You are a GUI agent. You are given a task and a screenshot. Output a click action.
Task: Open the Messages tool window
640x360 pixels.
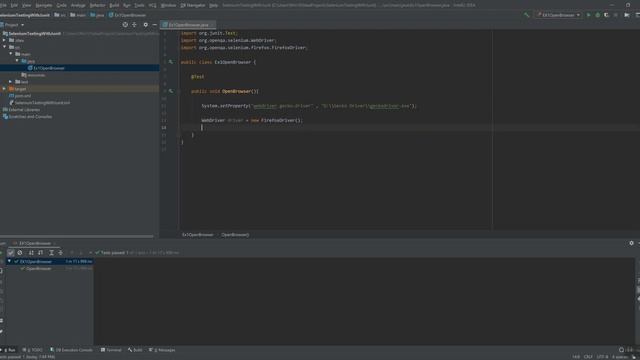162,350
